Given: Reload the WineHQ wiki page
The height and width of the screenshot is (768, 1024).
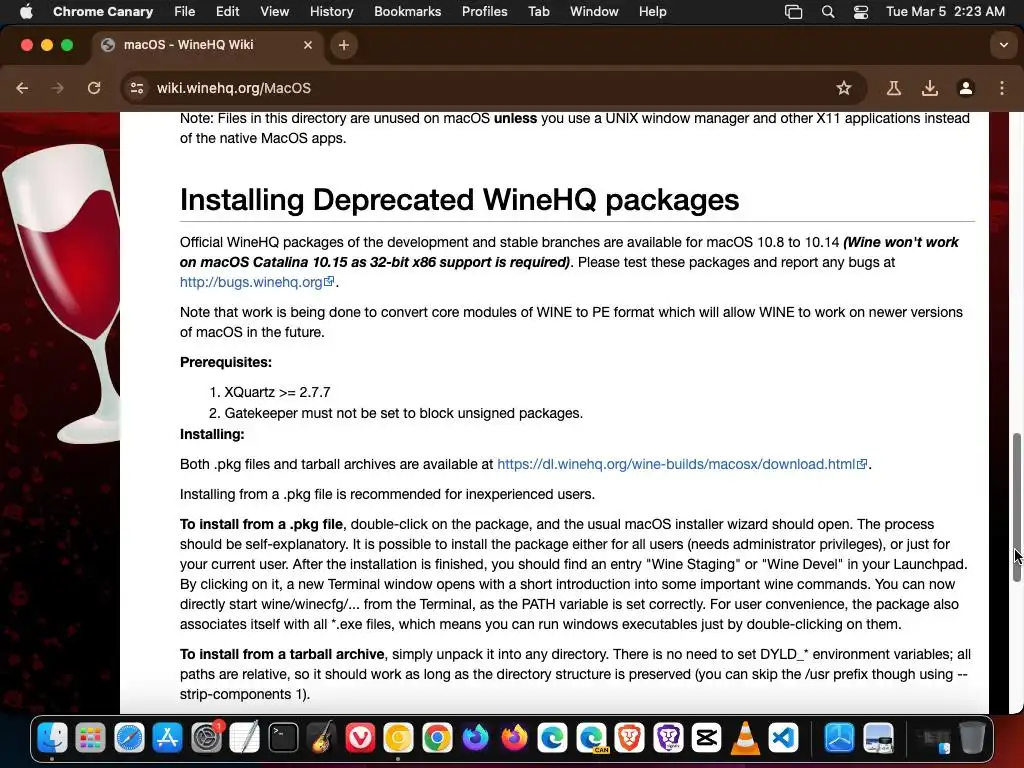Looking at the screenshot, I should point(94,88).
